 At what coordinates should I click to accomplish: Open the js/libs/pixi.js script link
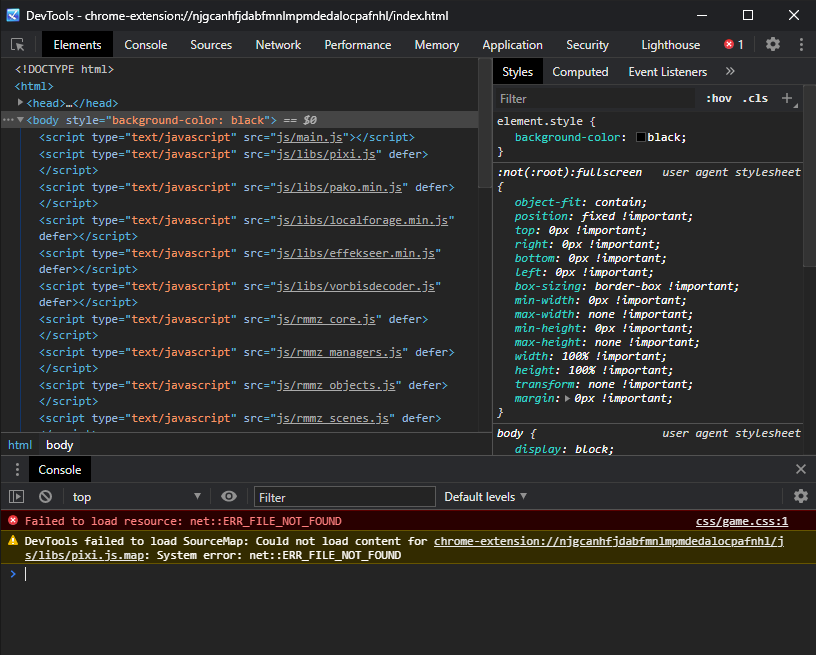[326, 155]
